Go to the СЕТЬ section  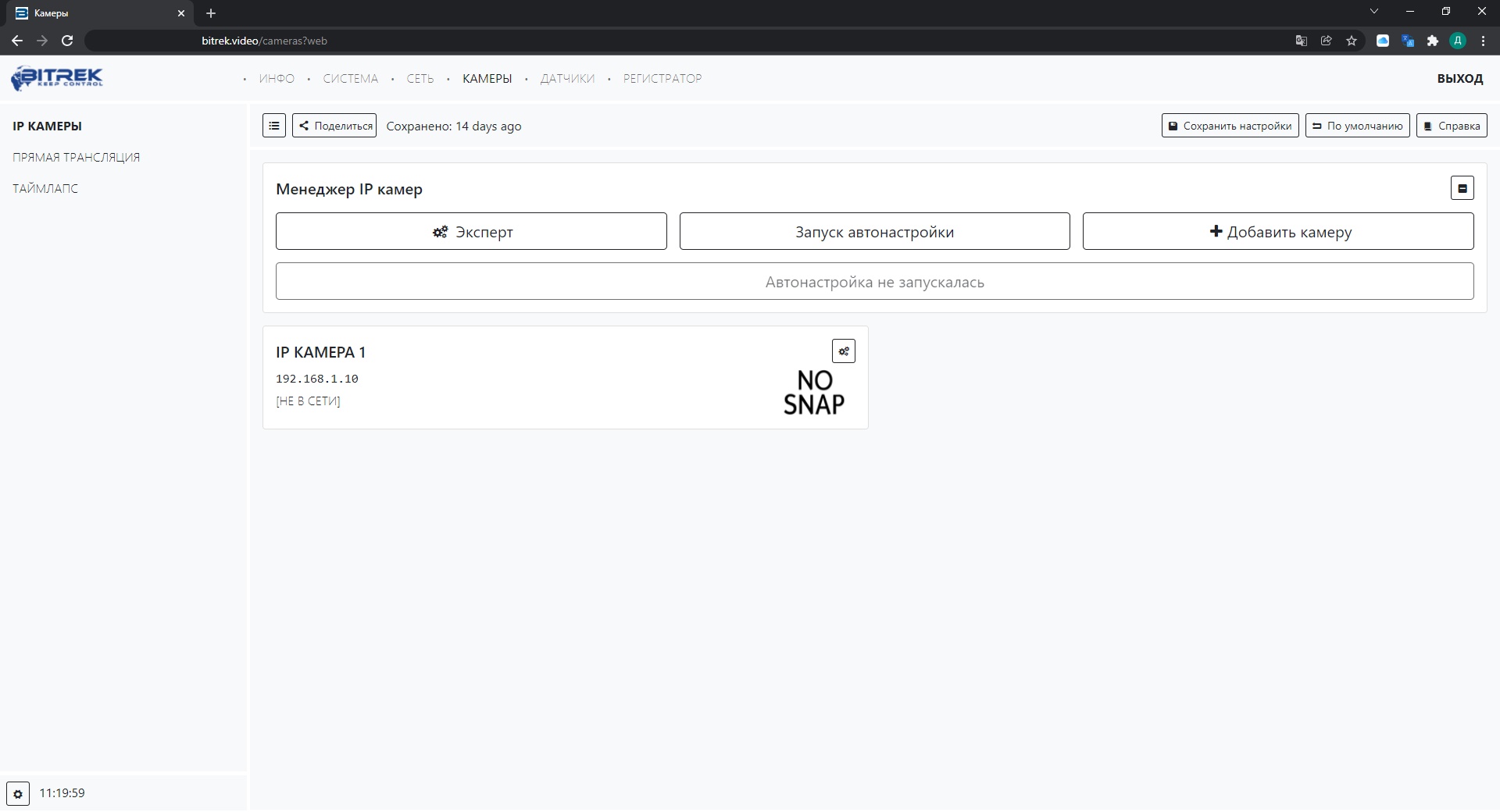(420, 79)
